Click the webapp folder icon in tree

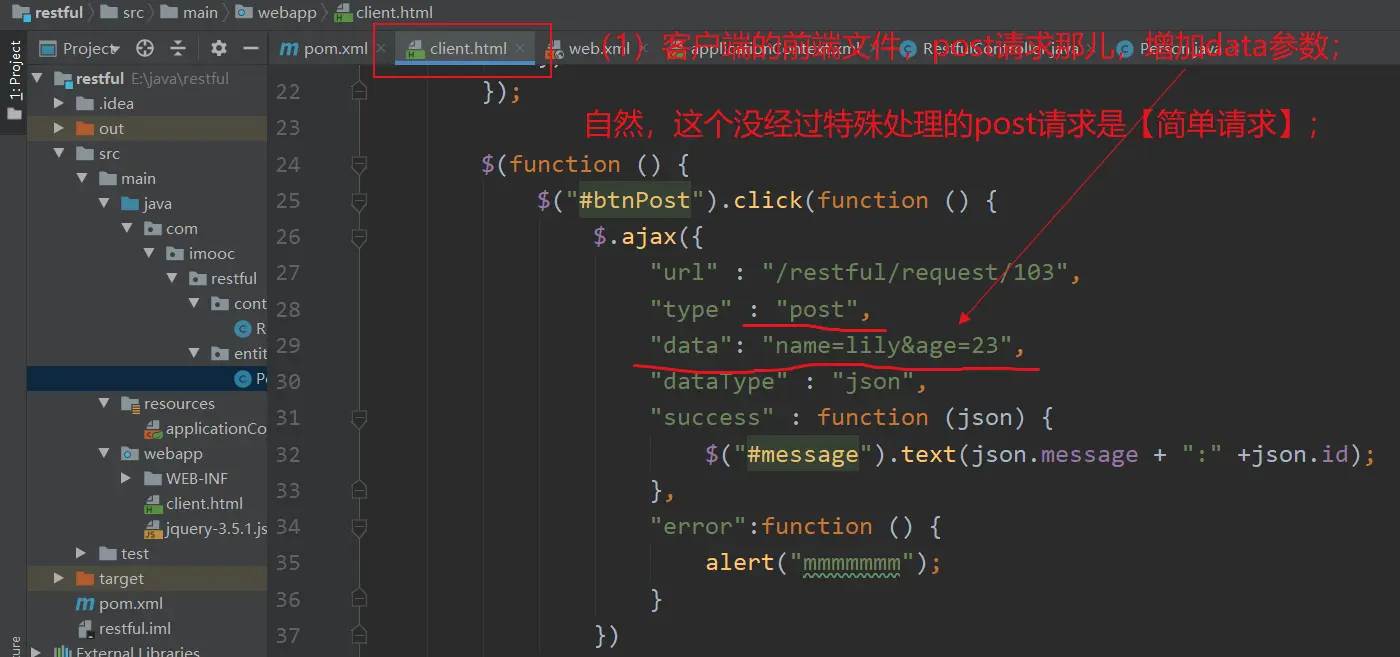pos(129,453)
